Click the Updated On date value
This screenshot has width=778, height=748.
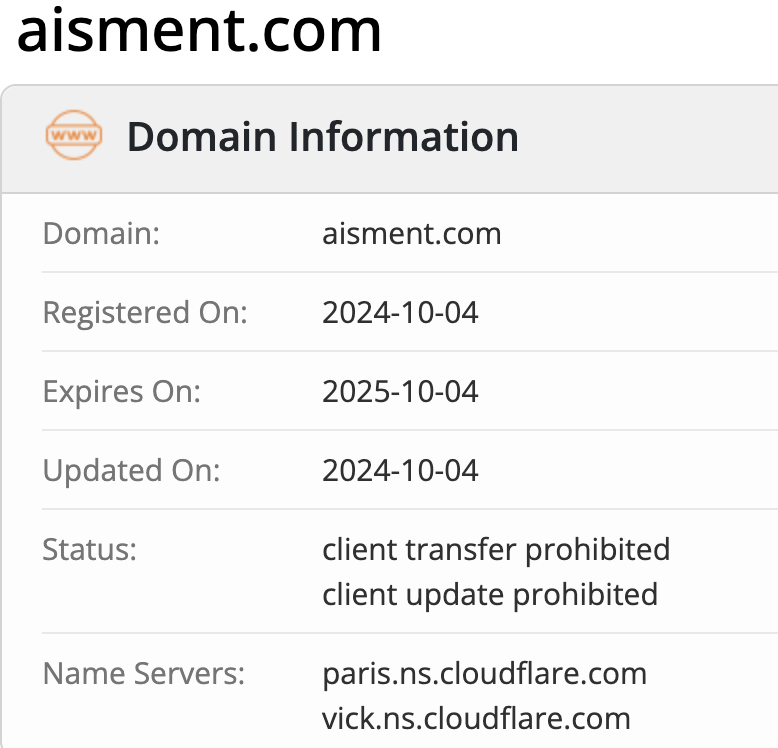(x=400, y=470)
